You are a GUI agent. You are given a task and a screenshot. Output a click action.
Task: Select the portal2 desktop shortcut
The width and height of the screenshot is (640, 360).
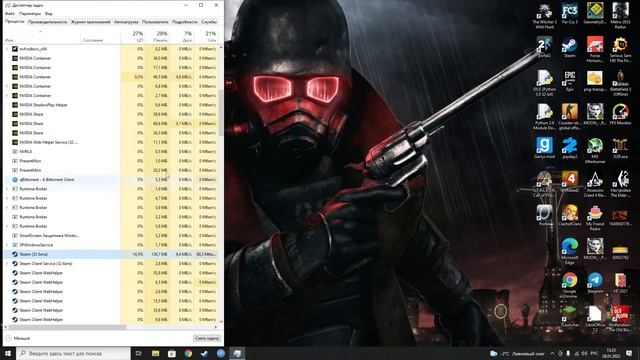pyautogui.click(x=544, y=47)
